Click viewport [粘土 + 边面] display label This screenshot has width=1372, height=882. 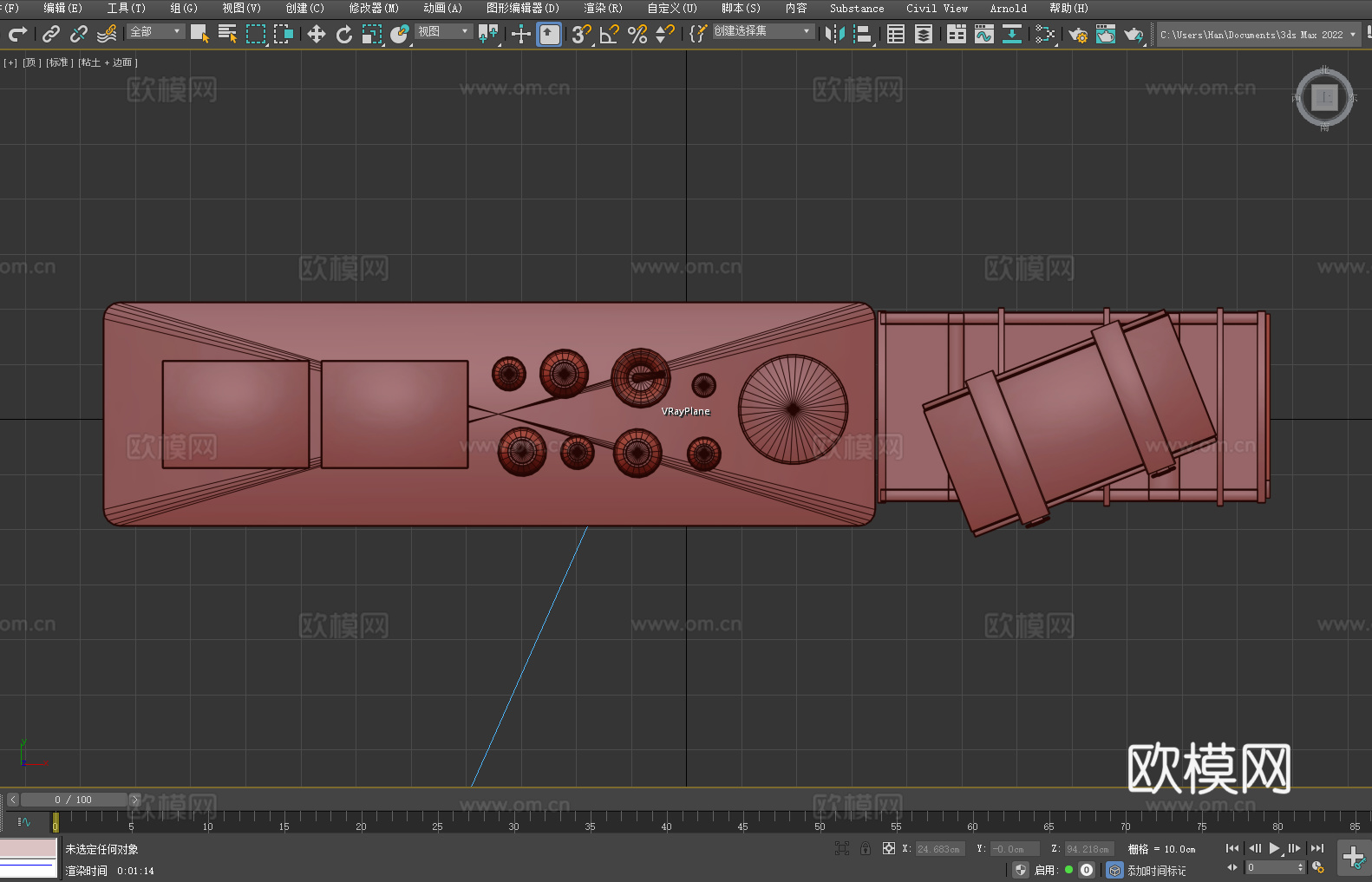click(108, 62)
